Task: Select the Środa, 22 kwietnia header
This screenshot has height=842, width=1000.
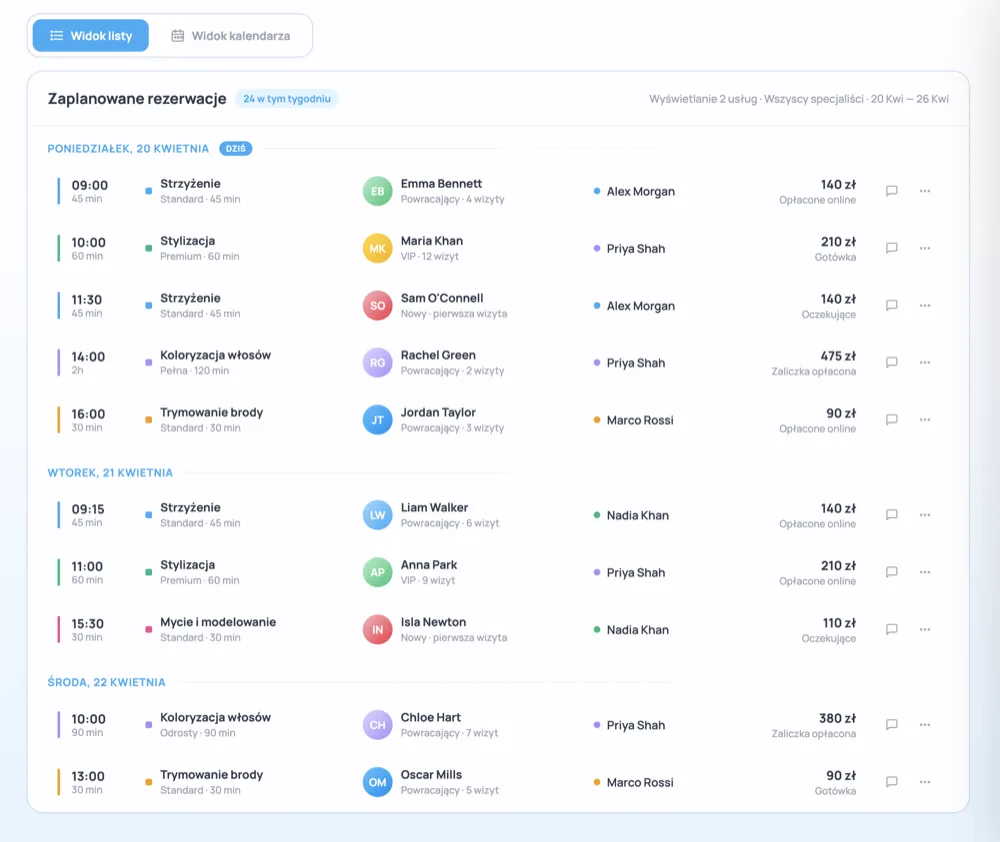Action: tap(107, 683)
